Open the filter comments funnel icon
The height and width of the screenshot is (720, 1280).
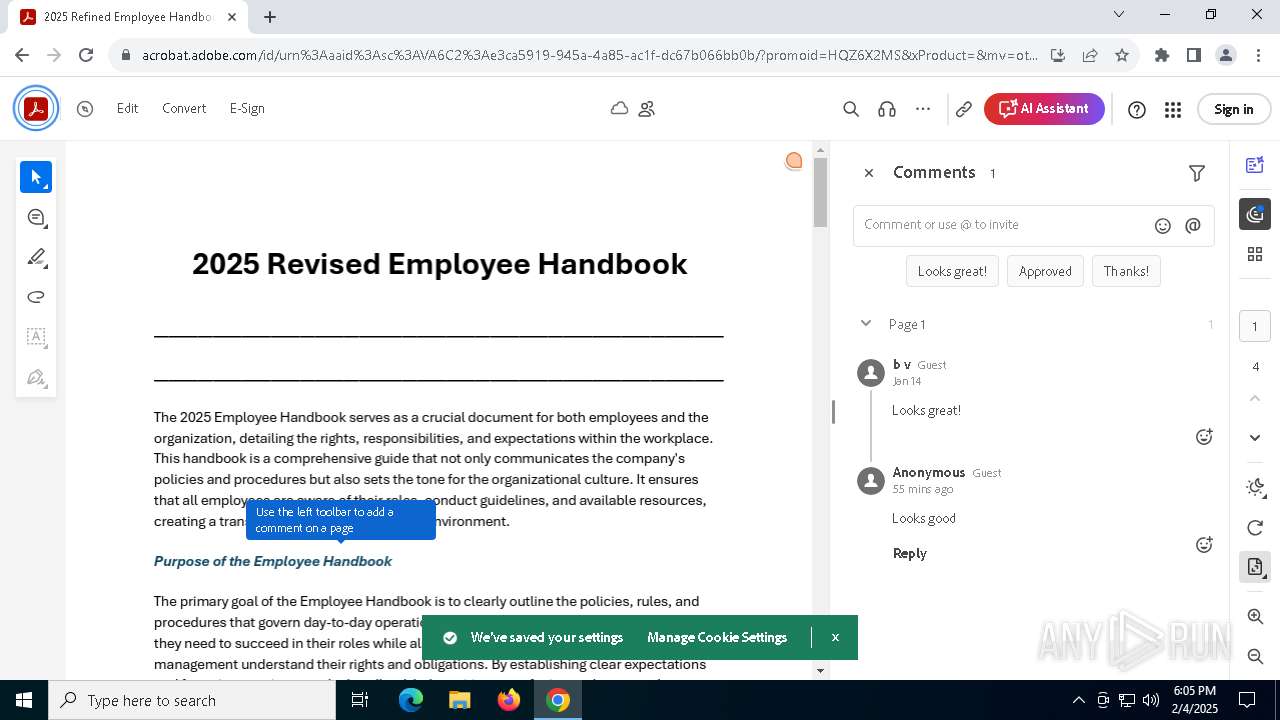point(1197,173)
